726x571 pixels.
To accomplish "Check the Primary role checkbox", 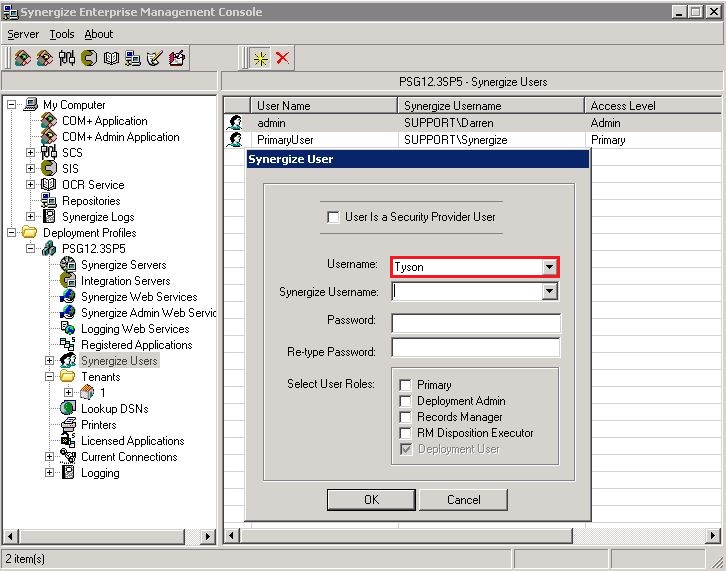I will coord(405,385).
